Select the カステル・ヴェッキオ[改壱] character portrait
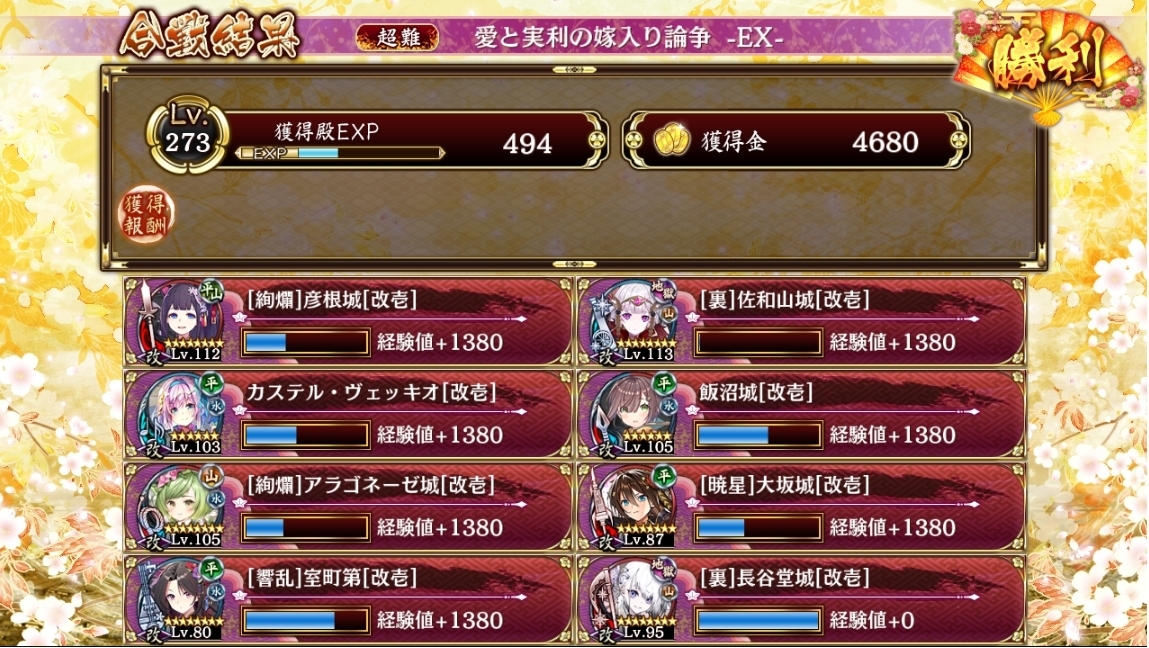 pyautogui.click(x=182, y=414)
